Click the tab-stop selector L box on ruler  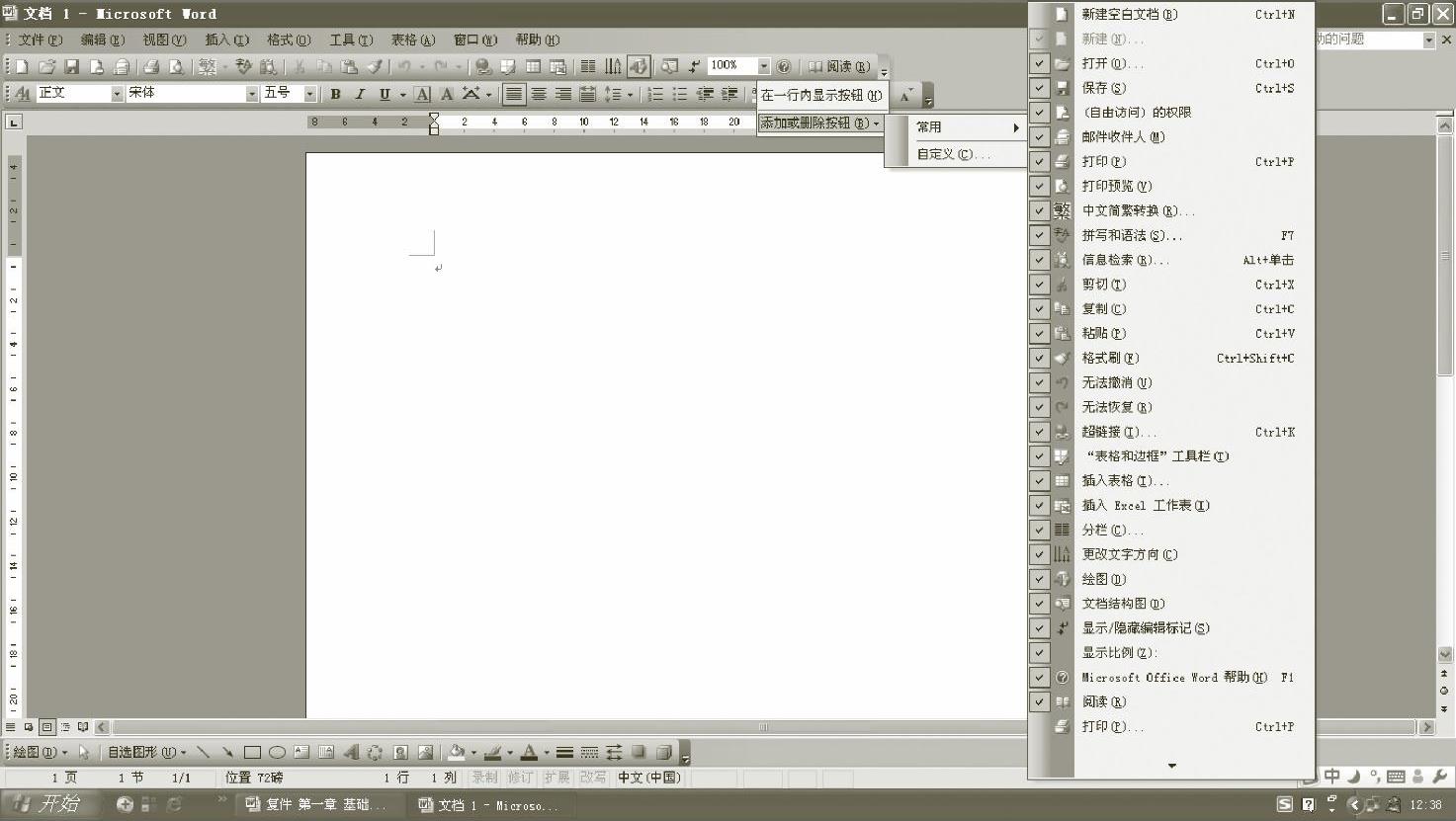[14, 123]
